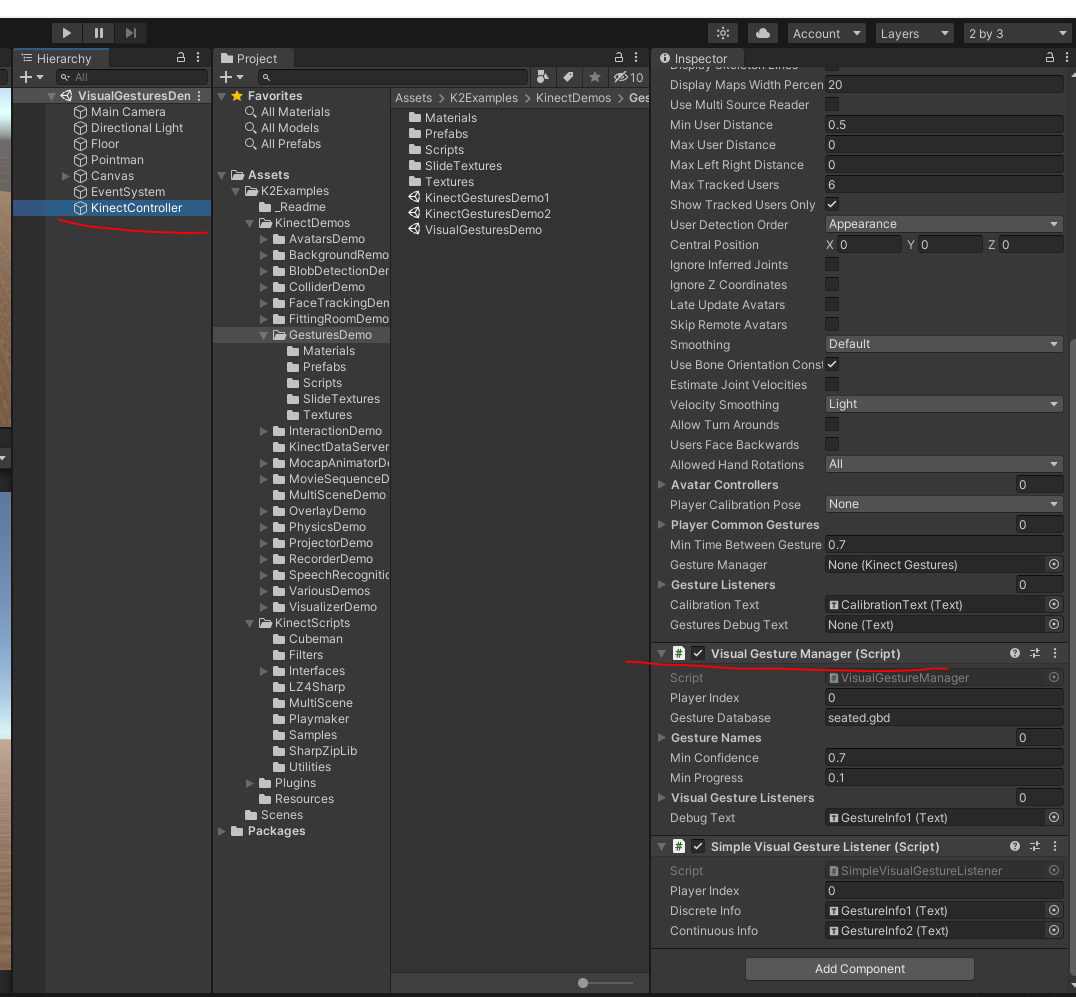
Task: Pick object for Calibration Text field
Action: (1053, 605)
